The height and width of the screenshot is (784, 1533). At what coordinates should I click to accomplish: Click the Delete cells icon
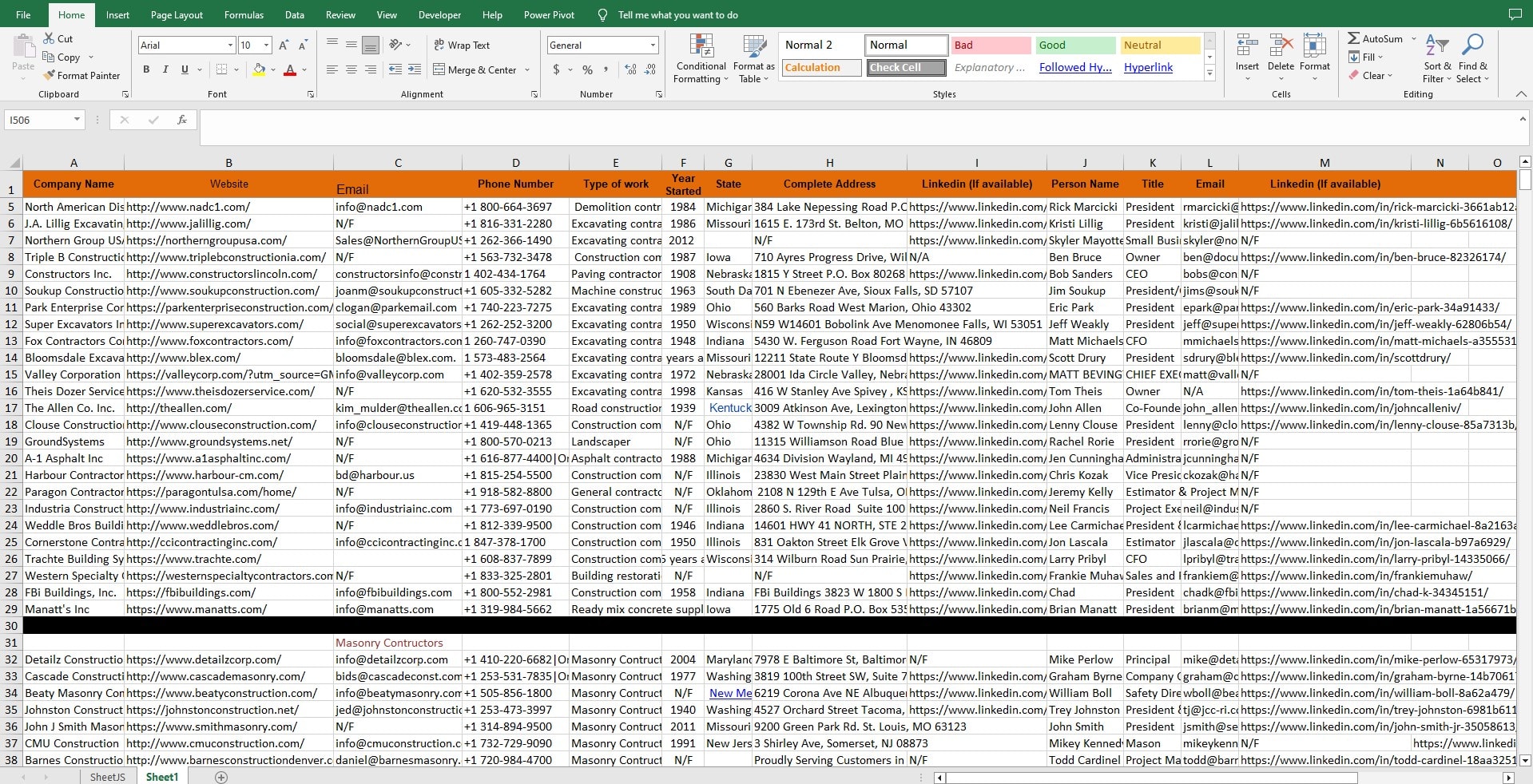(x=1281, y=46)
